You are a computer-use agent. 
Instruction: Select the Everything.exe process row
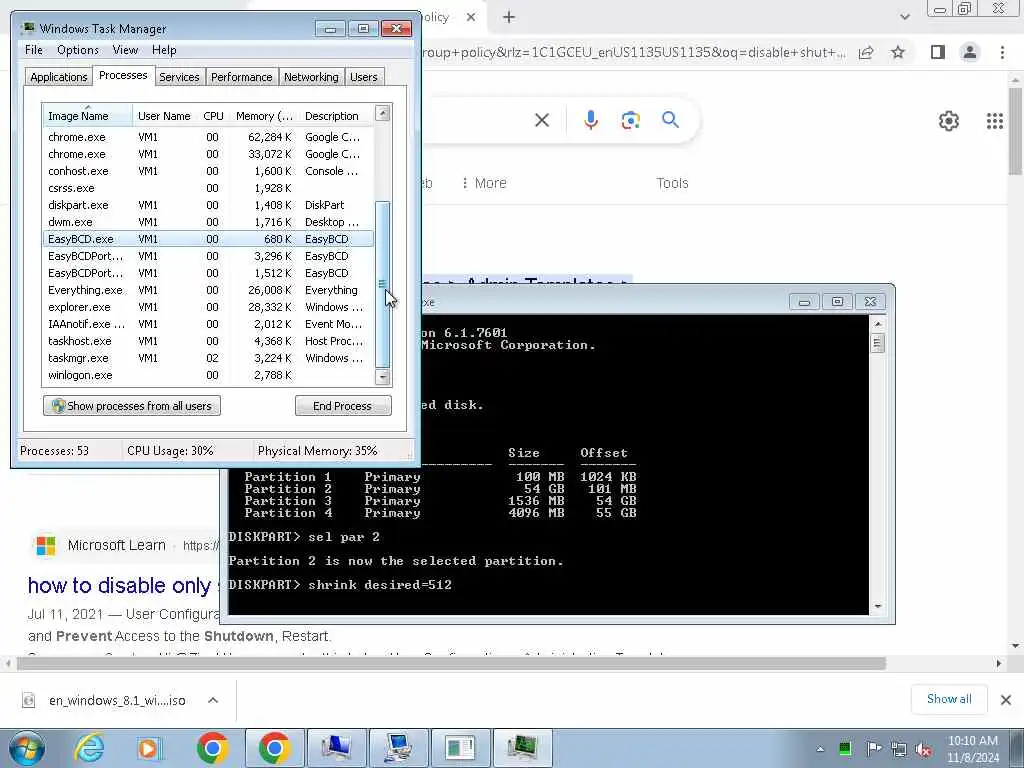[208, 290]
